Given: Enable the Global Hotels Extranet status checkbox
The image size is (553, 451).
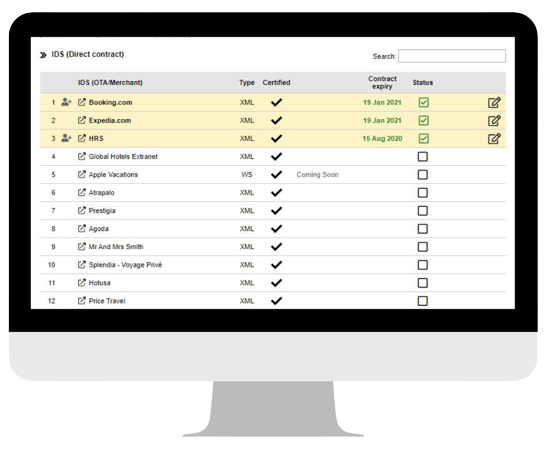Looking at the screenshot, I should point(423,157).
